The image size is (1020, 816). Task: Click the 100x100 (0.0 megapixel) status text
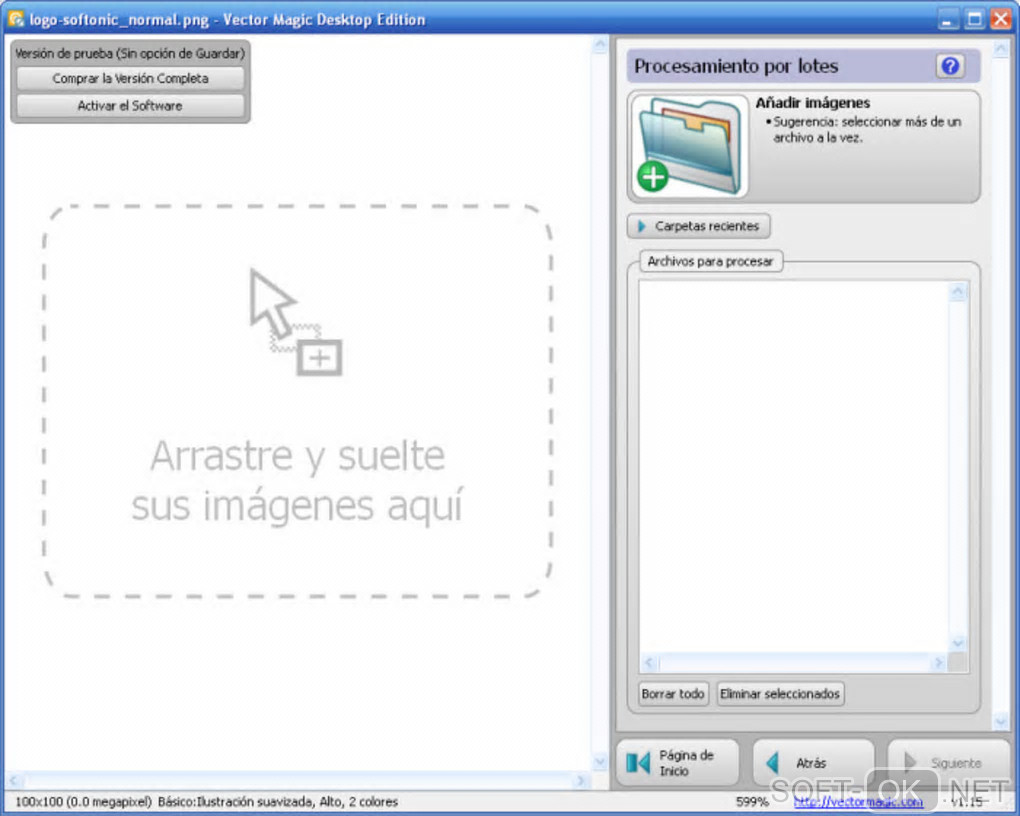pos(83,802)
